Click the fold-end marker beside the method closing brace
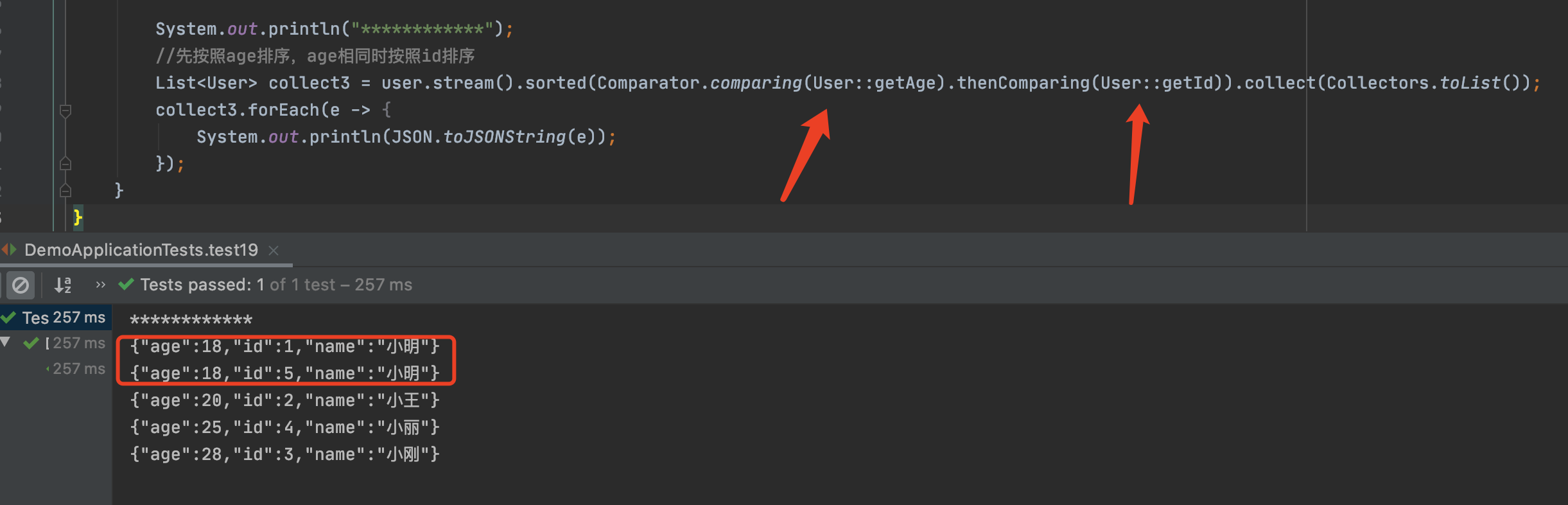This screenshot has width=1568, height=505. click(65, 191)
